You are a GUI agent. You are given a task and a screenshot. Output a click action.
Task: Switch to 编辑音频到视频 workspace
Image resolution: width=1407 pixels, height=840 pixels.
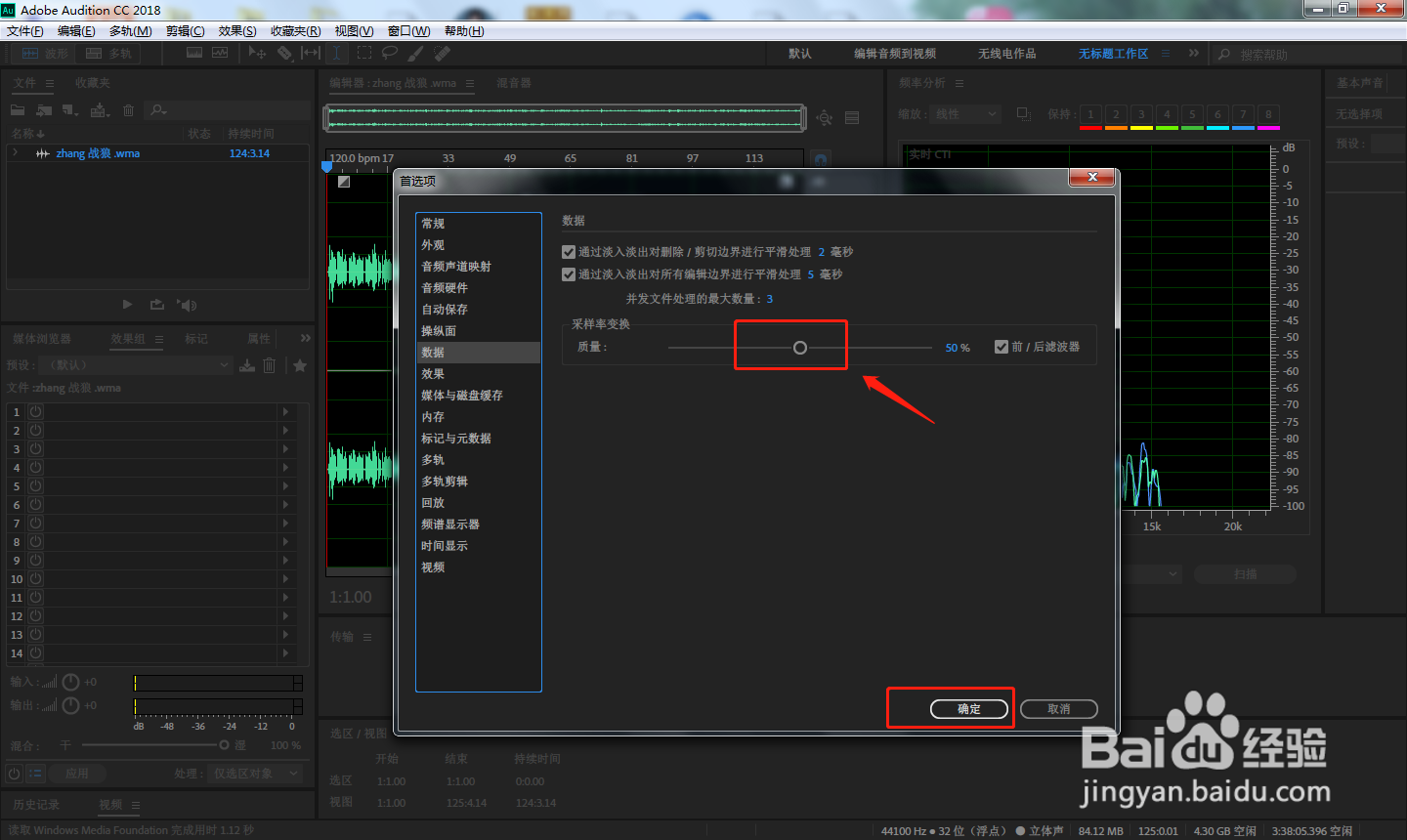(895, 54)
